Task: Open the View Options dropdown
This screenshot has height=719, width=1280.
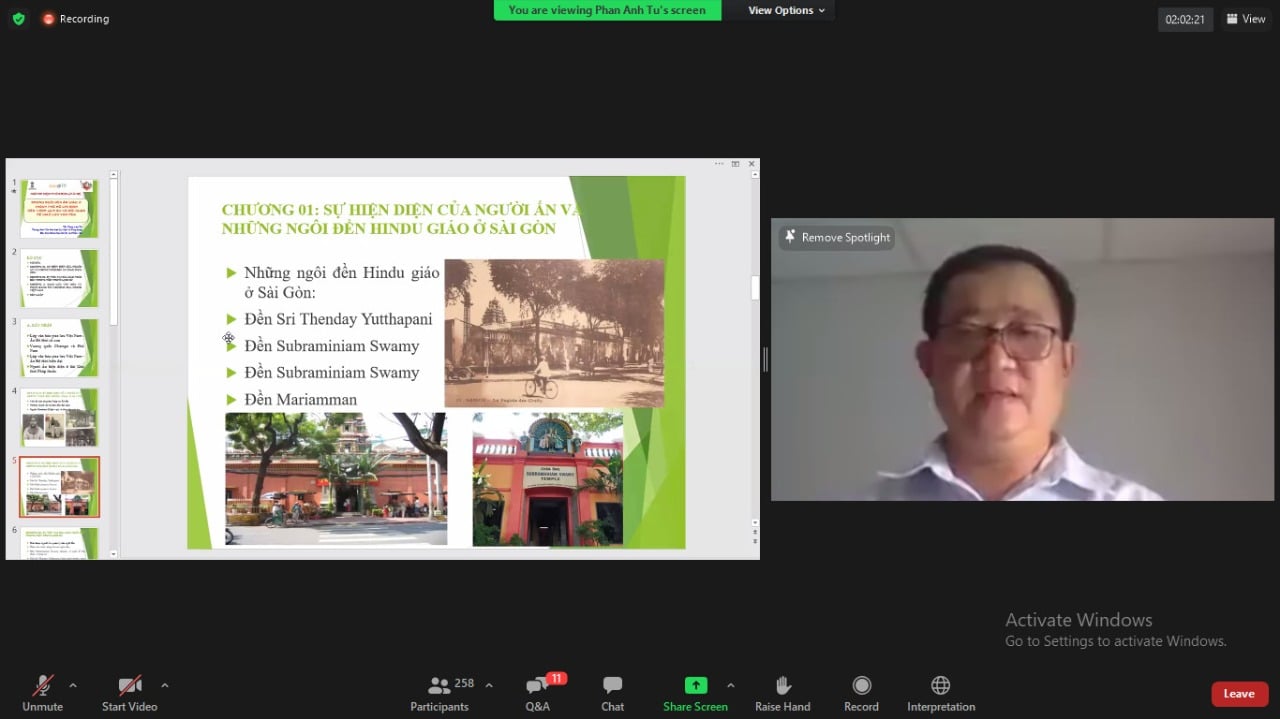Action: click(786, 10)
